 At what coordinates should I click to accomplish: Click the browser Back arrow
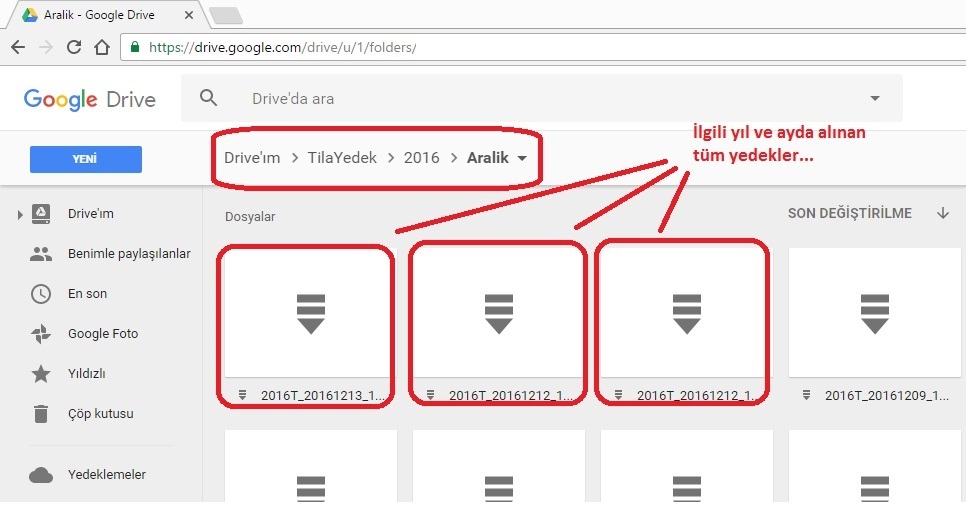(x=18, y=47)
